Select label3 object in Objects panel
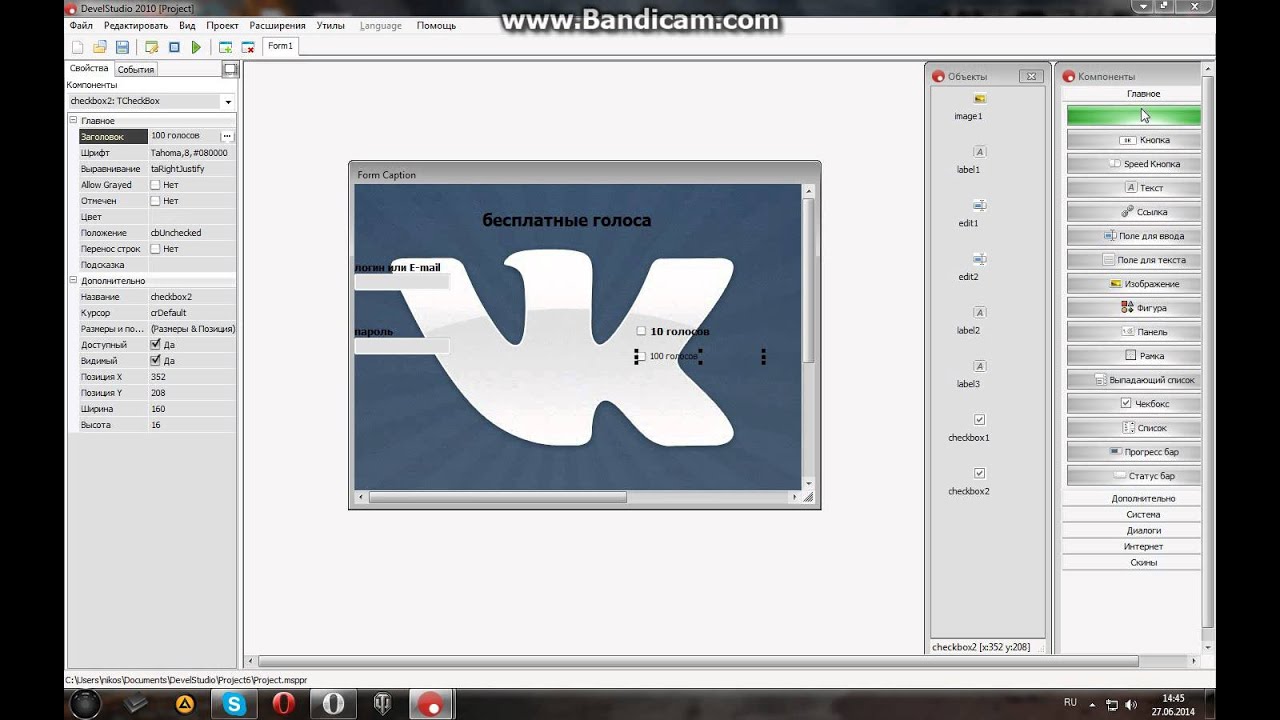This screenshot has height=720, width=1280. (969, 374)
